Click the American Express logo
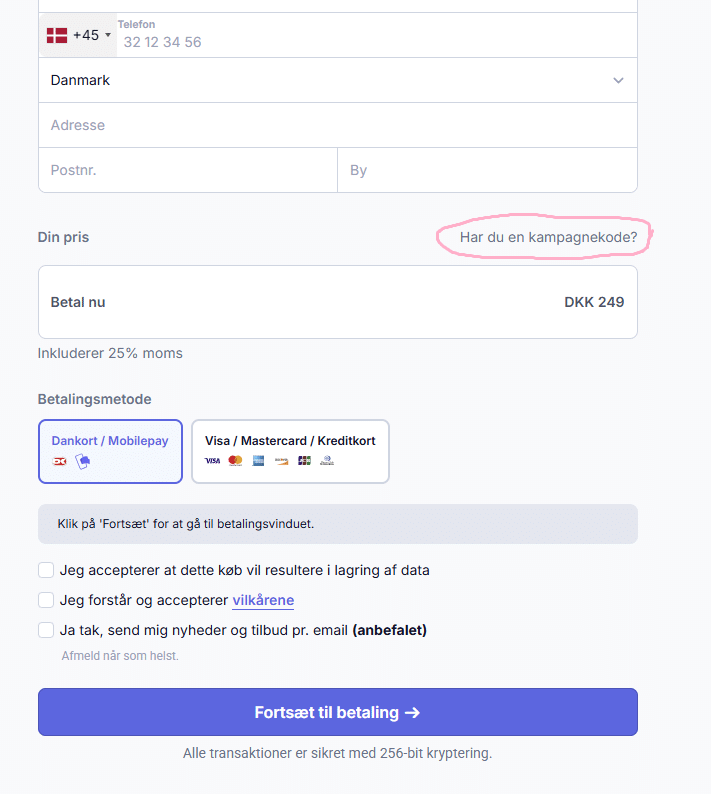Screen dimensions: 711x794 click(x=259, y=461)
